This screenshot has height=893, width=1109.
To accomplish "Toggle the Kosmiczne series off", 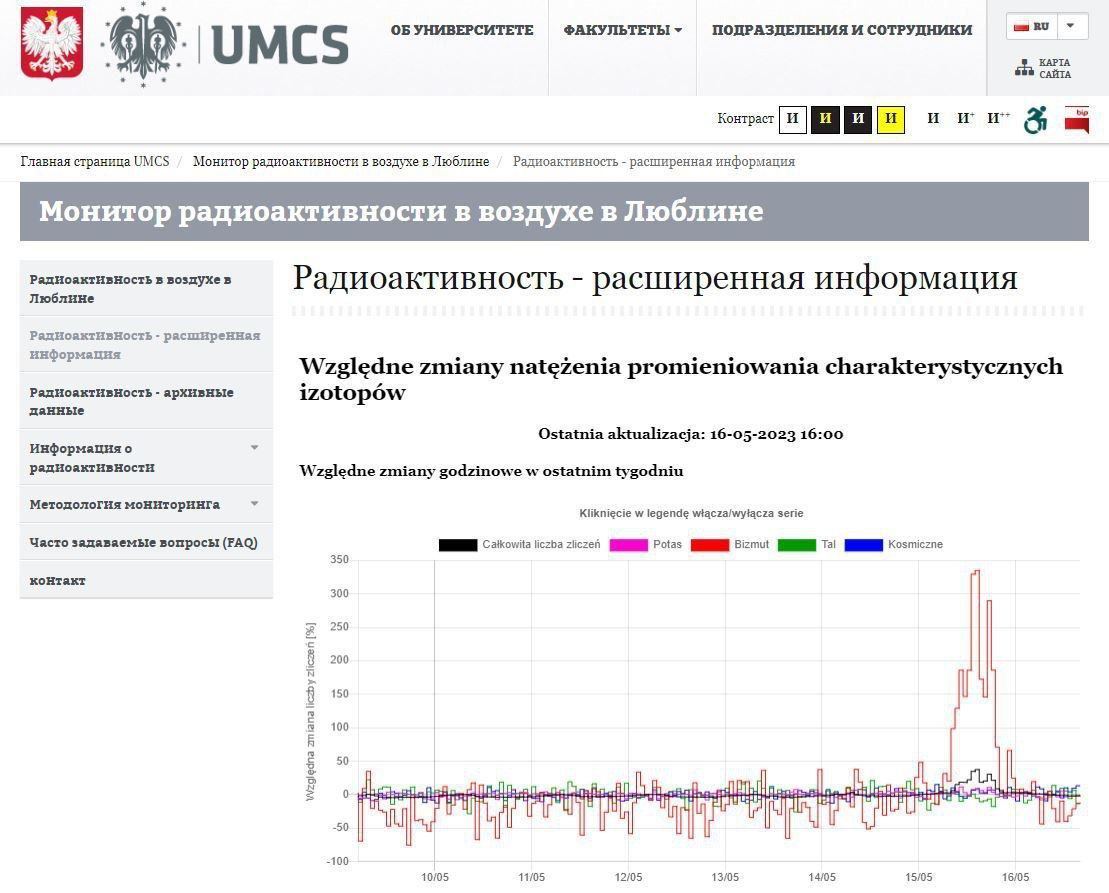I will pyautogui.click(x=908, y=544).
